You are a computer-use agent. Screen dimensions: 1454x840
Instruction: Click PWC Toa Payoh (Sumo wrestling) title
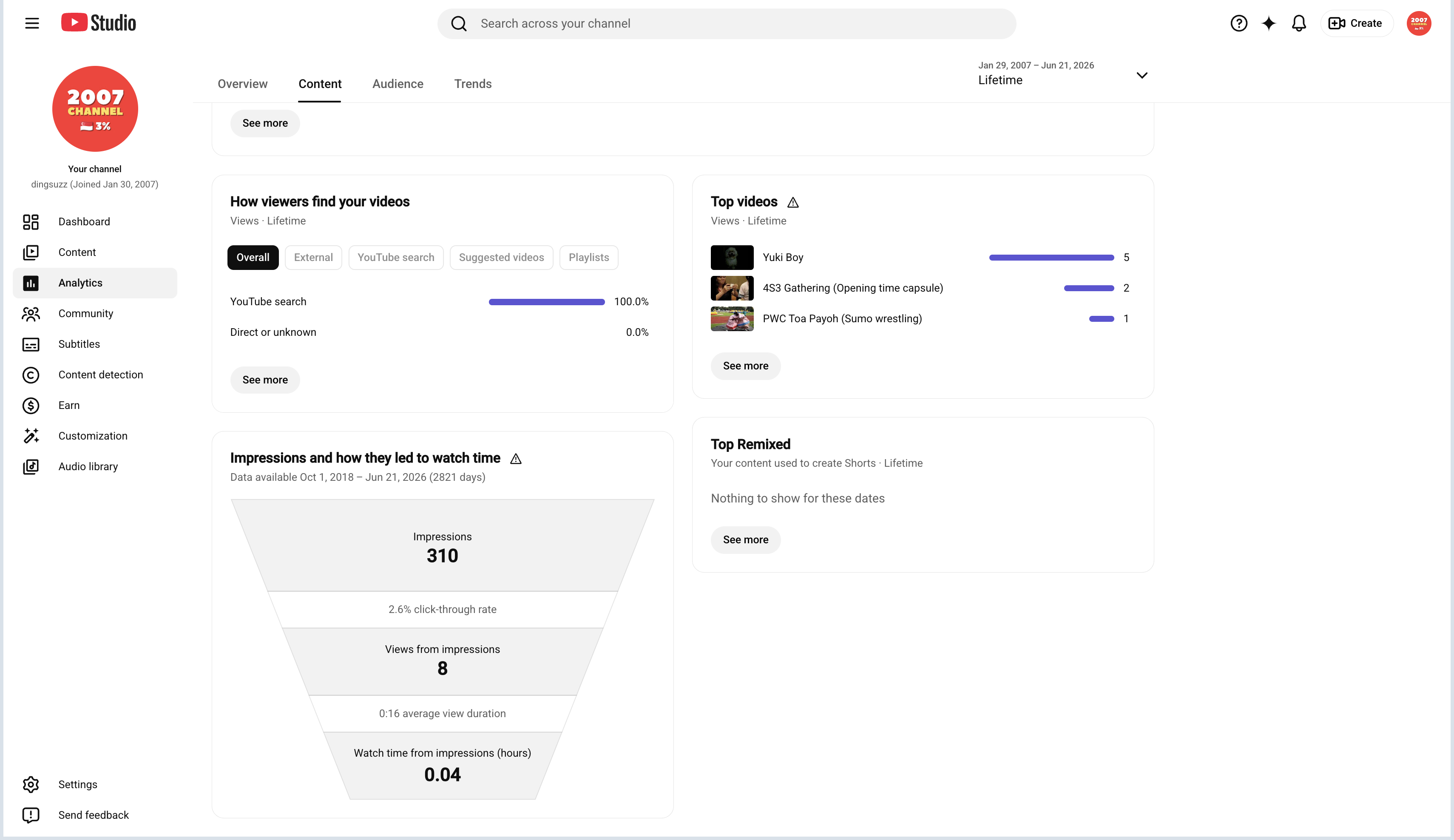(x=842, y=318)
